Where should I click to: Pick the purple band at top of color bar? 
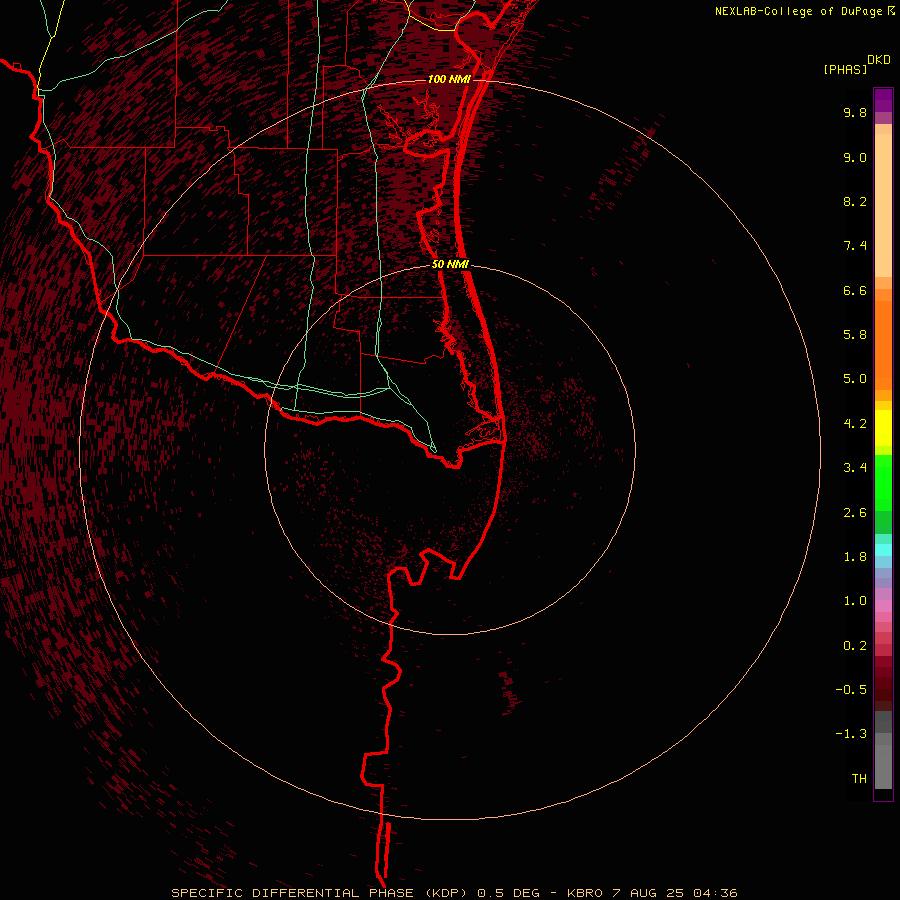coord(883,100)
